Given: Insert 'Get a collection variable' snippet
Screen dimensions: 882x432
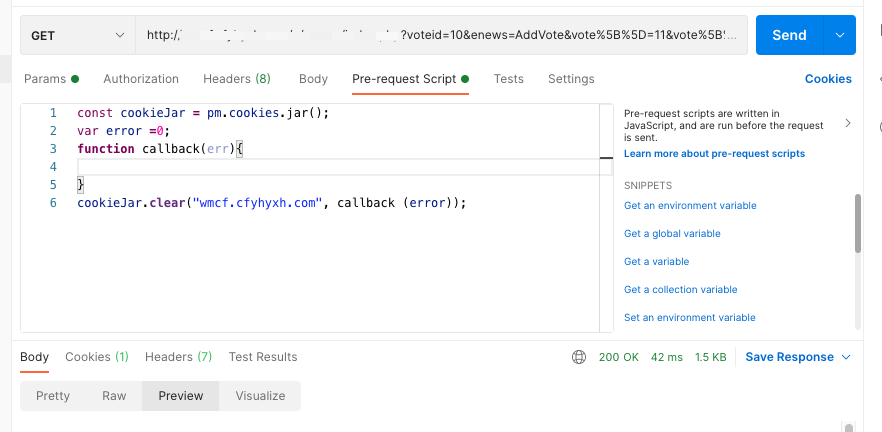Looking at the screenshot, I should click(680, 290).
